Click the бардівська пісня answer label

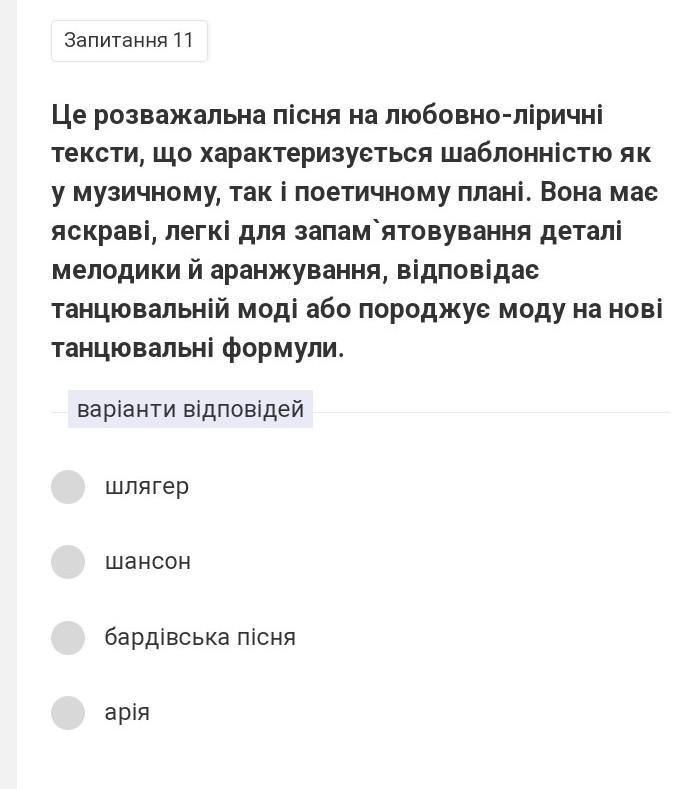(x=200, y=637)
